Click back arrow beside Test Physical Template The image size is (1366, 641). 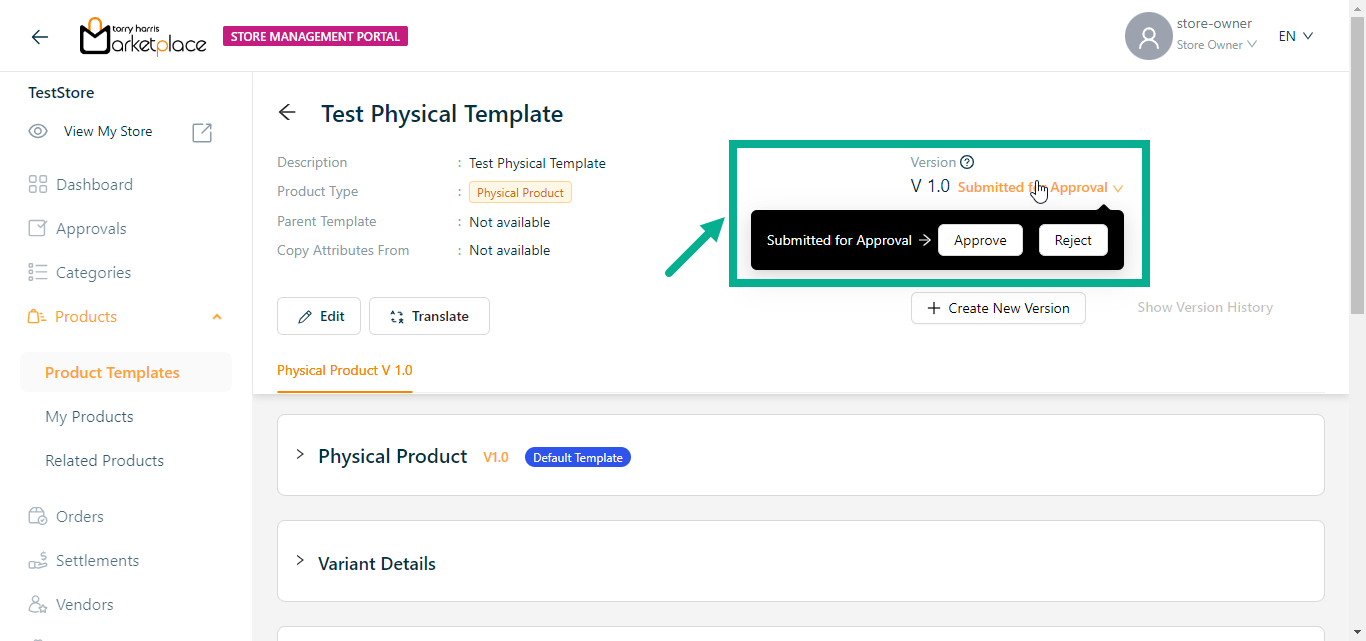tap(287, 113)
